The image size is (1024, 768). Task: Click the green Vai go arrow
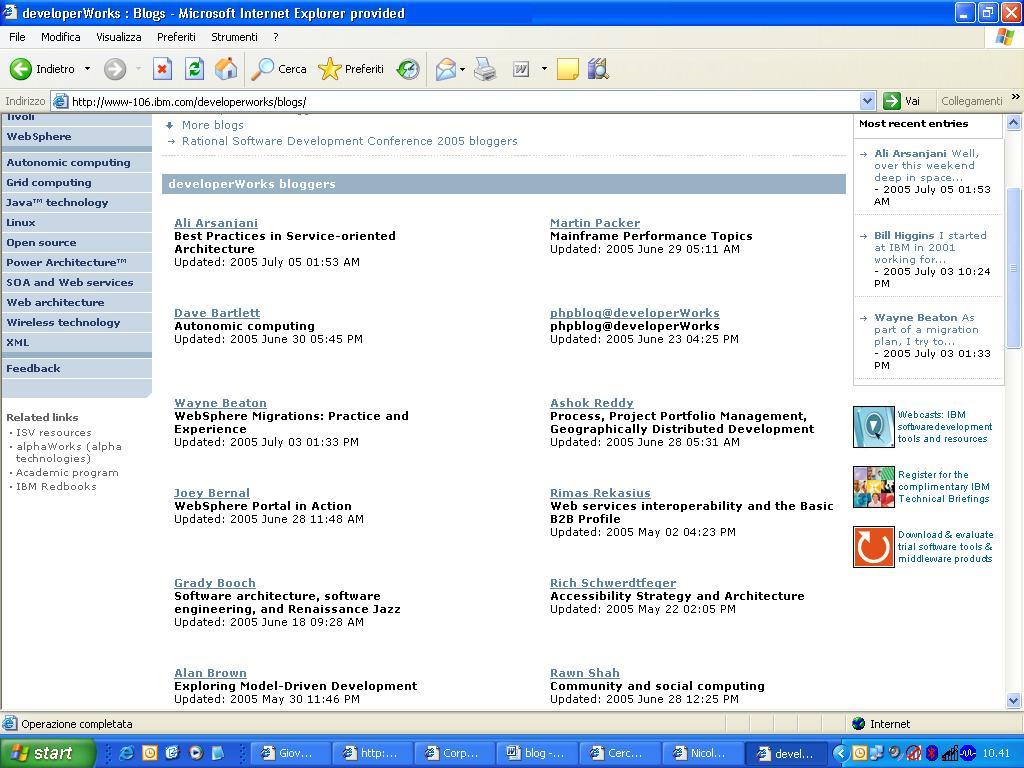[891, 101]
